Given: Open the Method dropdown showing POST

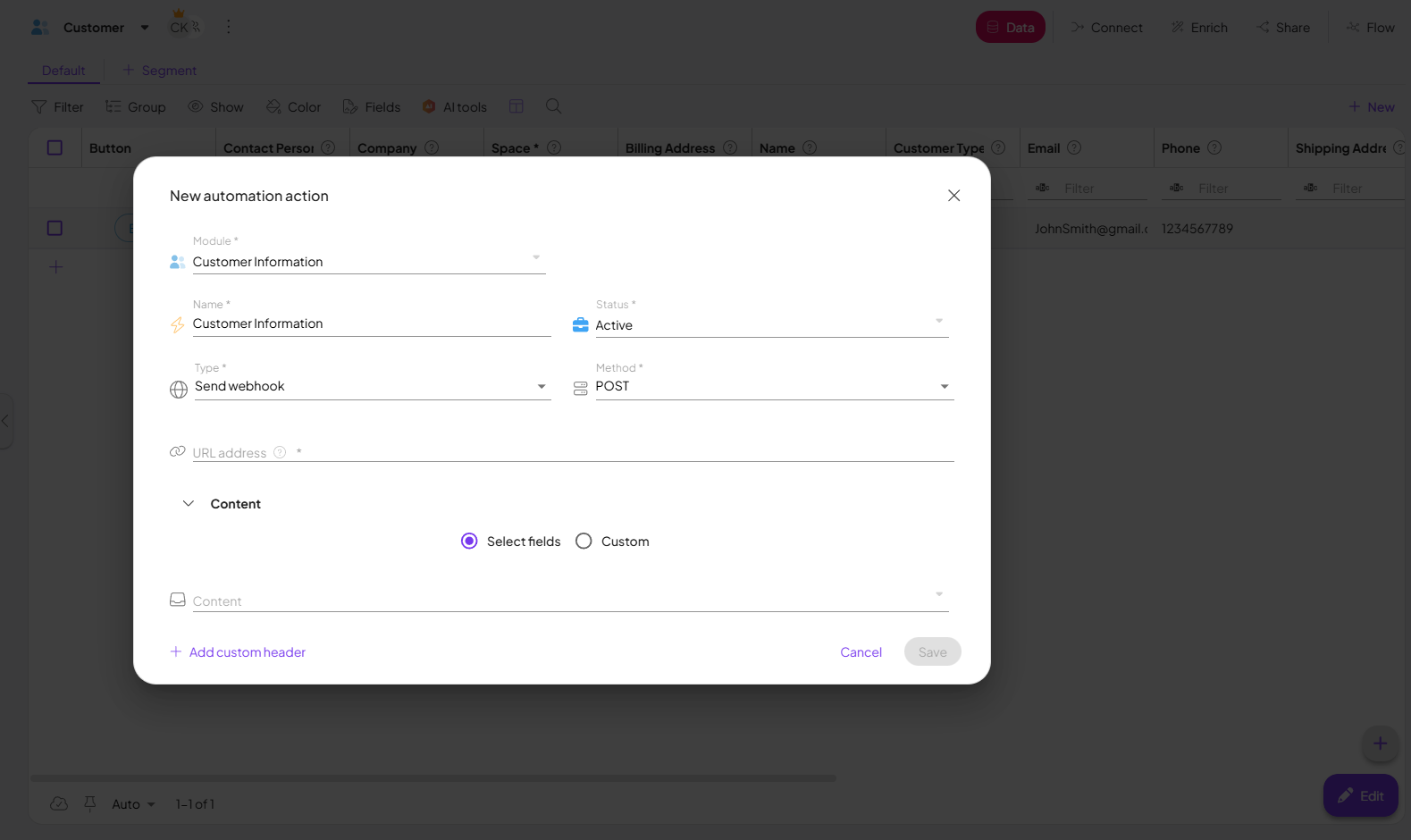Looking at the screenshot, I should tap(773, 387).
